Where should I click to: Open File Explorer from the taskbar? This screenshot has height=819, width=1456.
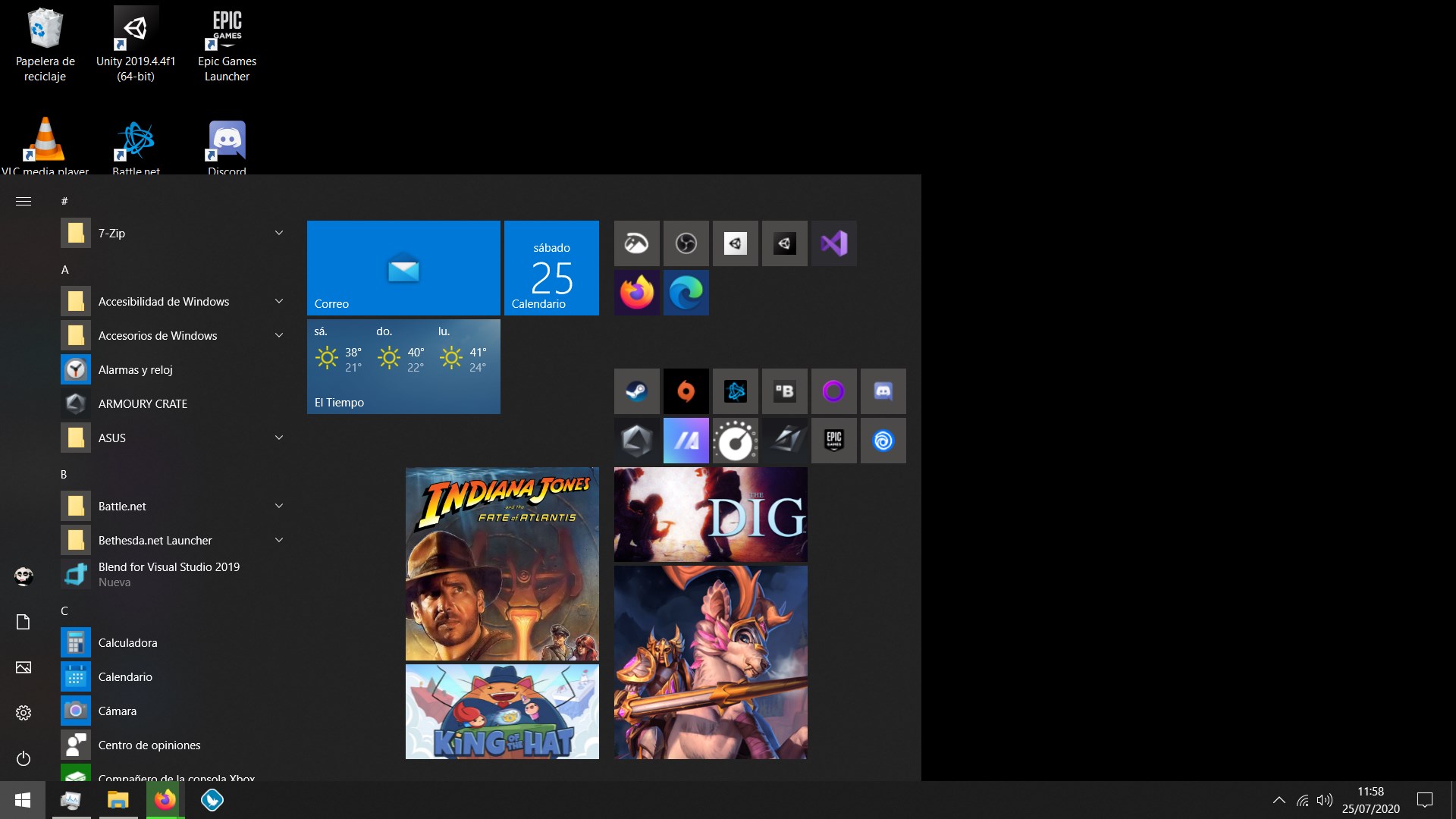118,800
